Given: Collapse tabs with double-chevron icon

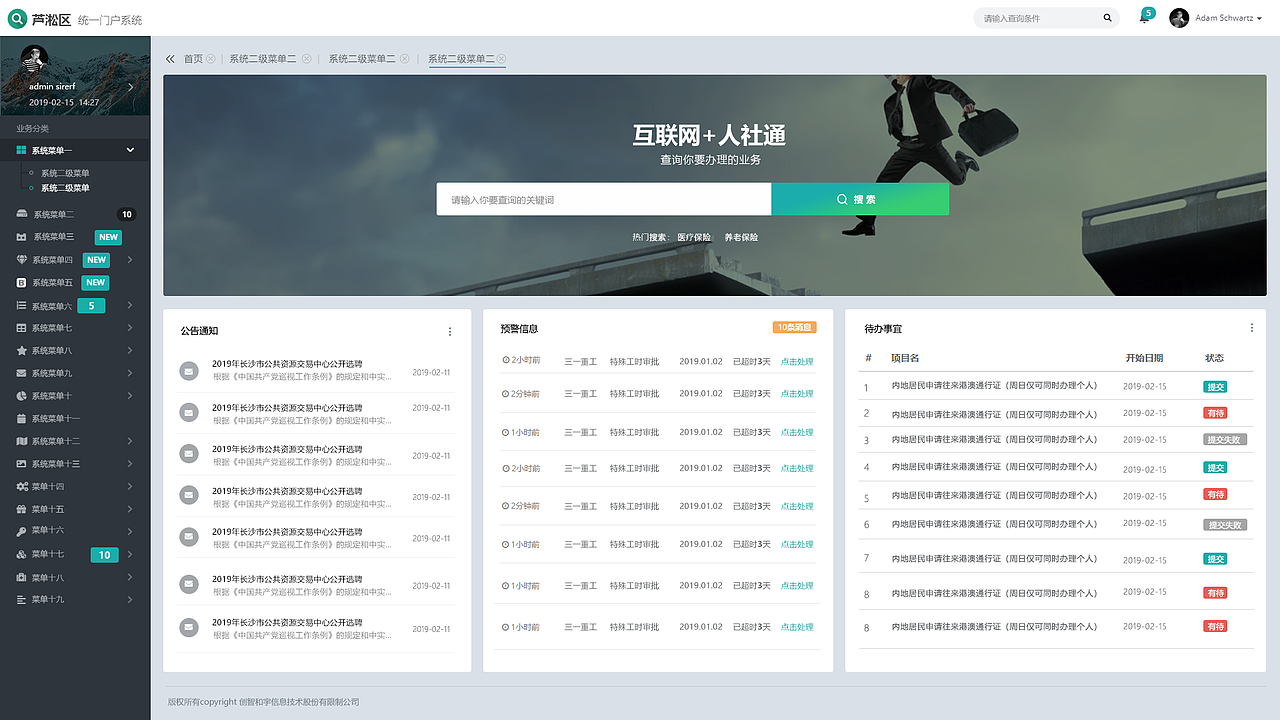Looking at the screenshot, I should point(170,59).
